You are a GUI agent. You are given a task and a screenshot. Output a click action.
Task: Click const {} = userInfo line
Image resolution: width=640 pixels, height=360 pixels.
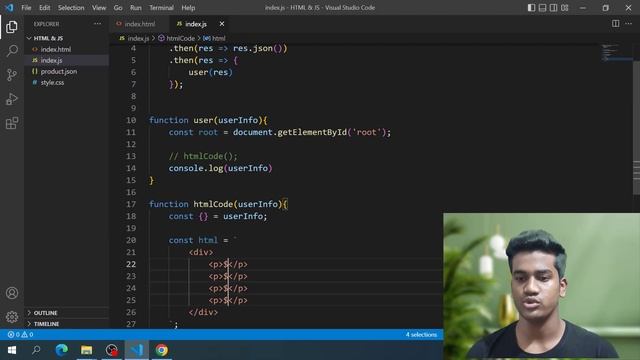pyautogui.click(x=218, y=216)
